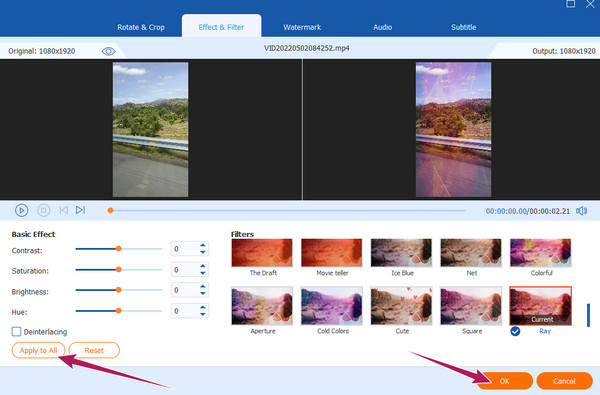This screenshot has height=395, width=600.
Task: Confirm changes with the OK button
Action: [504, 381]
